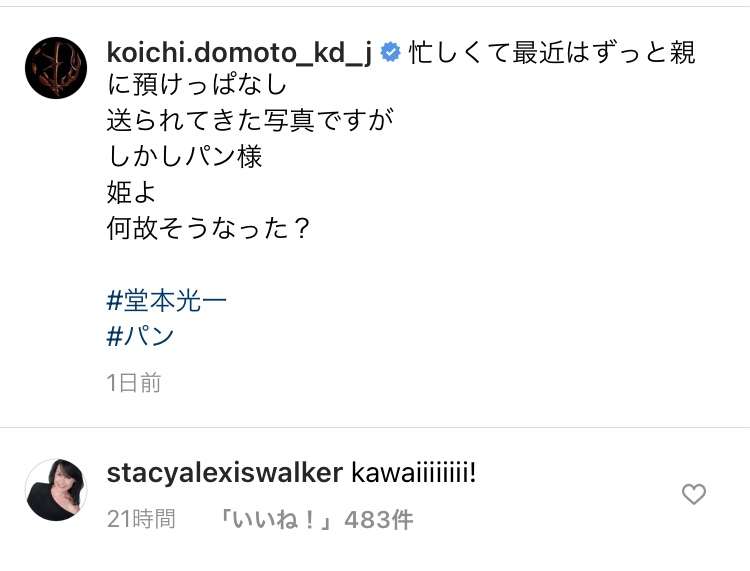Open the #パン hashtag
Screen dimensions: 750x571
click(x=140, y=337)
